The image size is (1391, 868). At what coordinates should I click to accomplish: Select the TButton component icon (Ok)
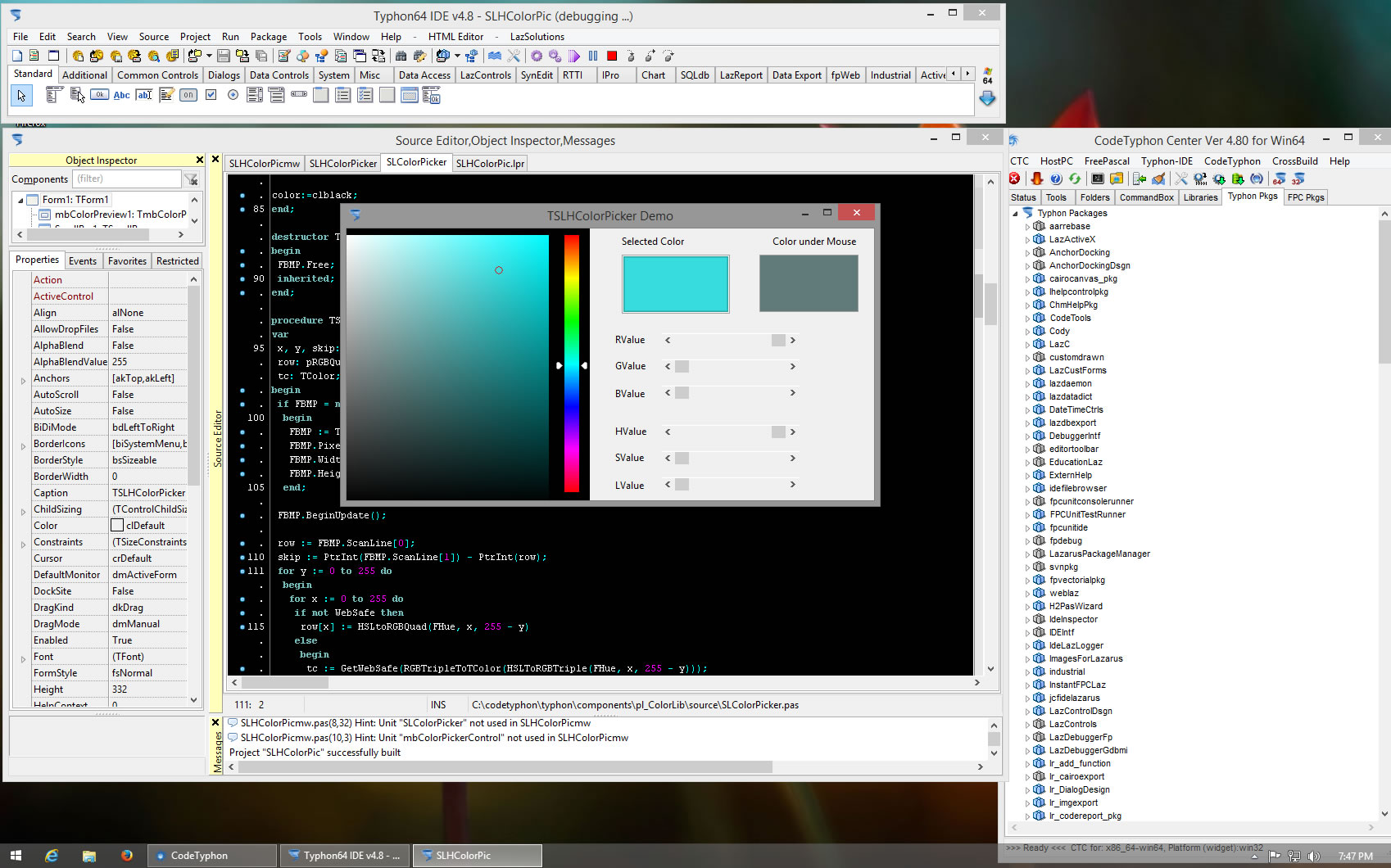click(x=99, y=95)
